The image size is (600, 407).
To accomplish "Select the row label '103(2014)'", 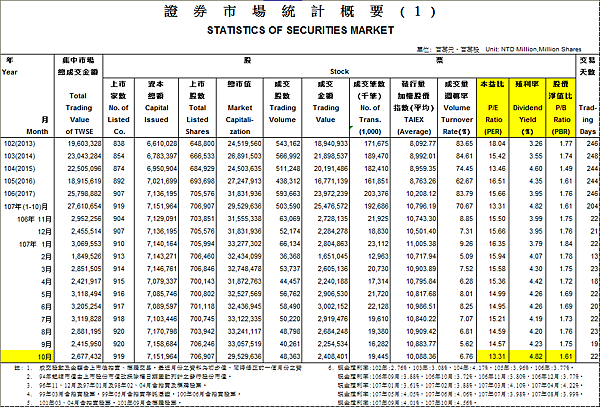I will point(20,156).
